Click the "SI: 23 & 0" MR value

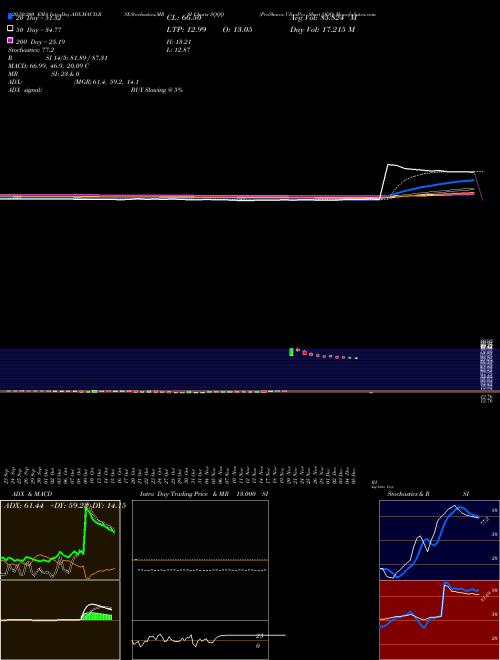pos(65,74)
